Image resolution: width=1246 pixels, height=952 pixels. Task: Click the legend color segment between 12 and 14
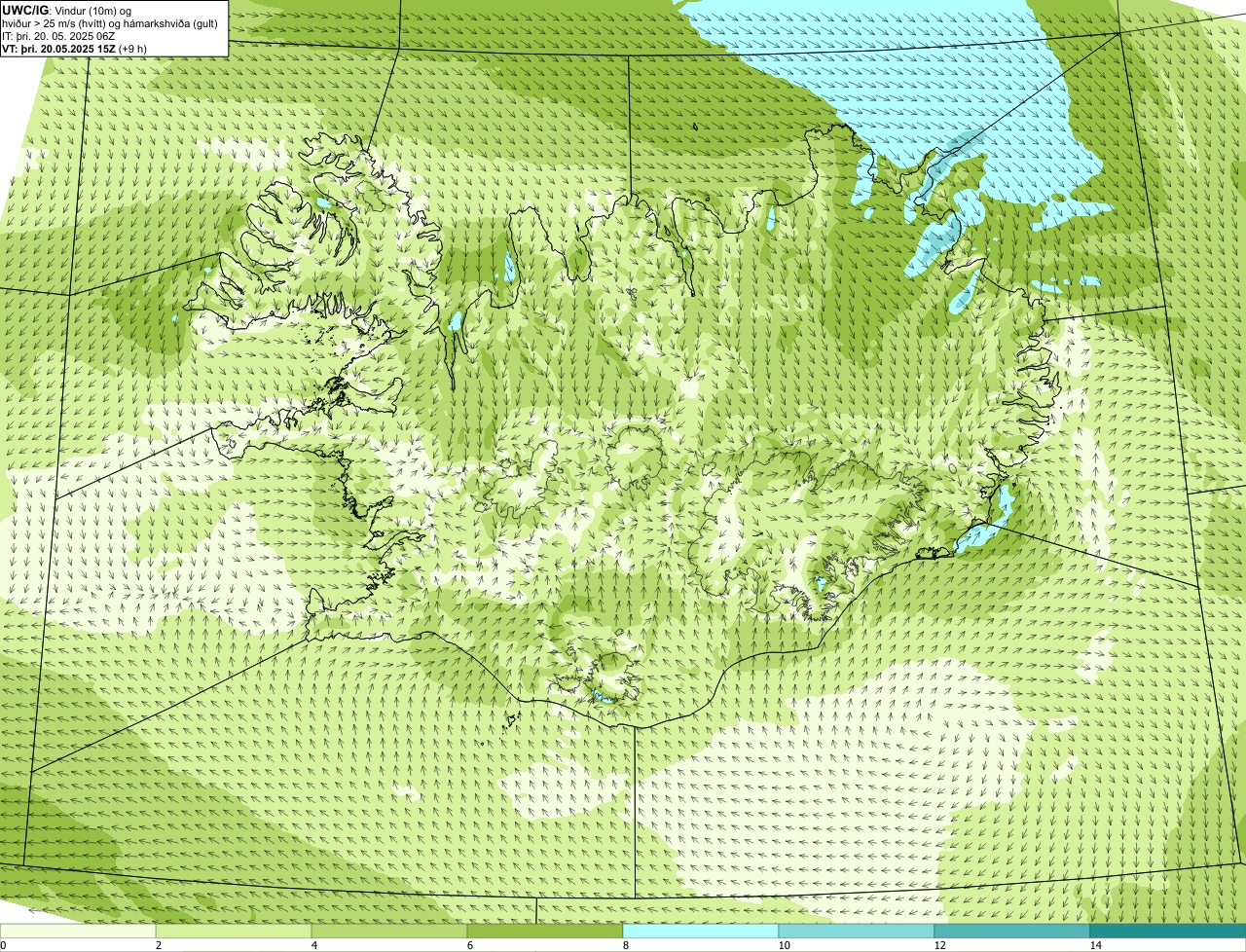(x=1012, y=931)
